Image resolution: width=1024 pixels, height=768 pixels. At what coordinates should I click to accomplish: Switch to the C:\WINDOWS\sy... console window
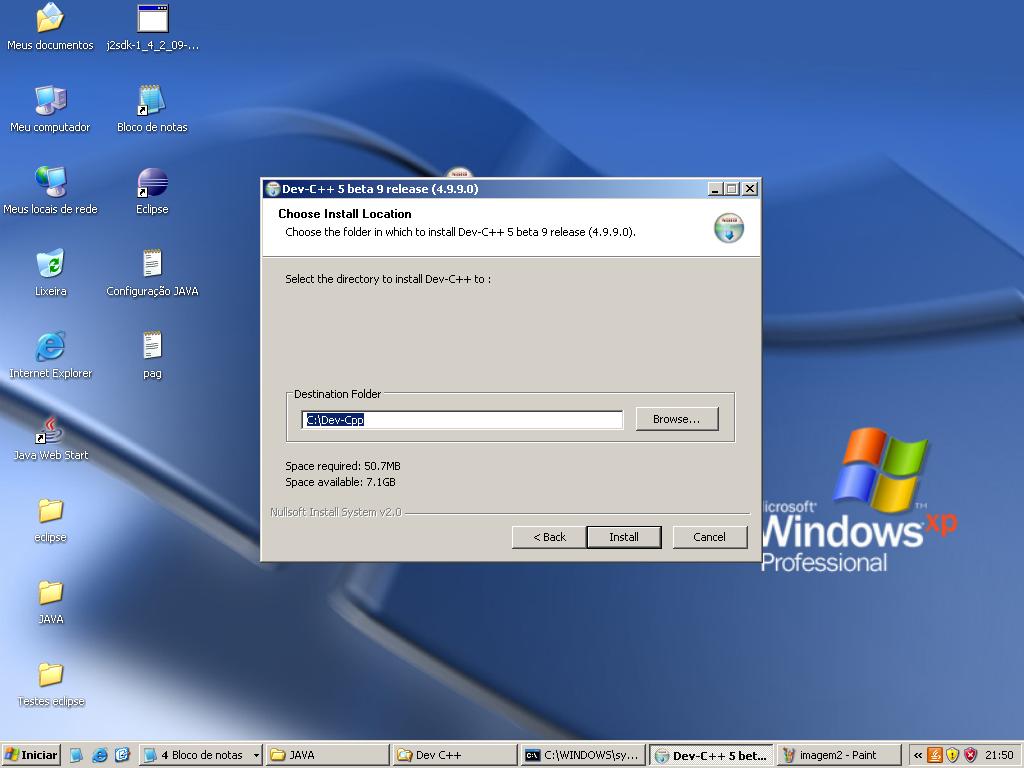tap(583, 755)
